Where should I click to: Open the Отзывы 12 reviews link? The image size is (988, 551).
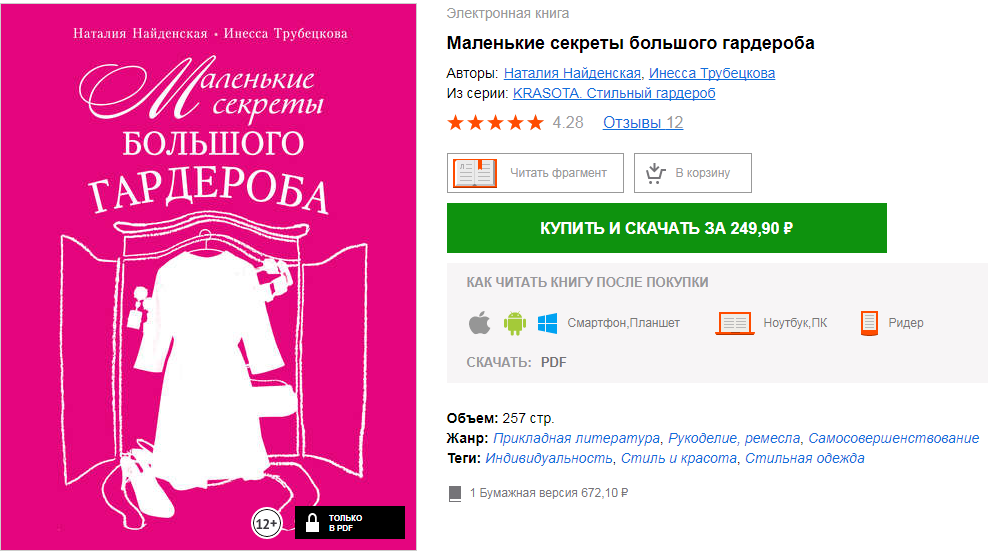pyautogui.click(x=643, y=122)
